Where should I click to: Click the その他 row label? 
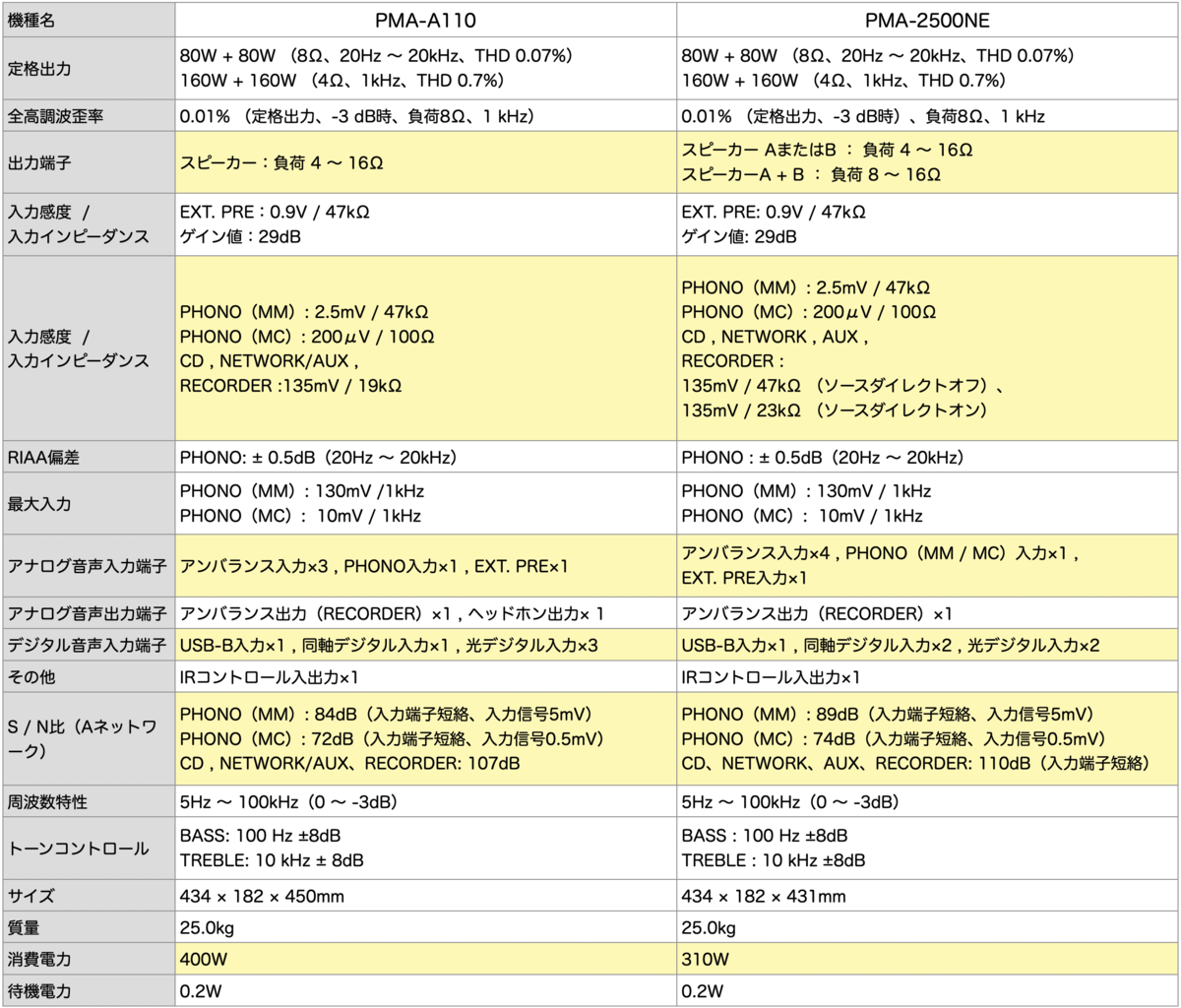(89, 677)
